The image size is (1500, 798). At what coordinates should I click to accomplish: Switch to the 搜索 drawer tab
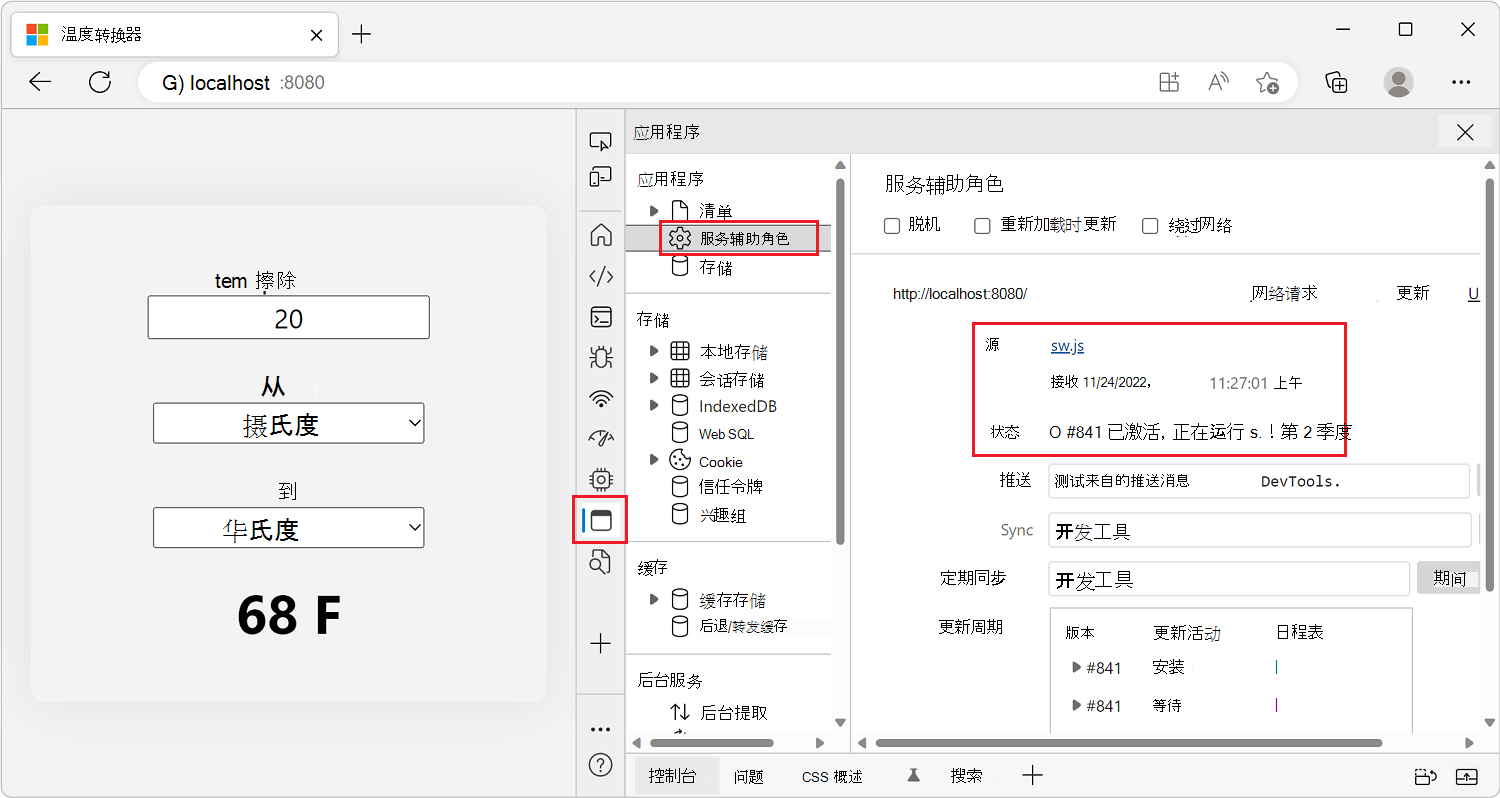pyautogui.click(x=966, y=776)
